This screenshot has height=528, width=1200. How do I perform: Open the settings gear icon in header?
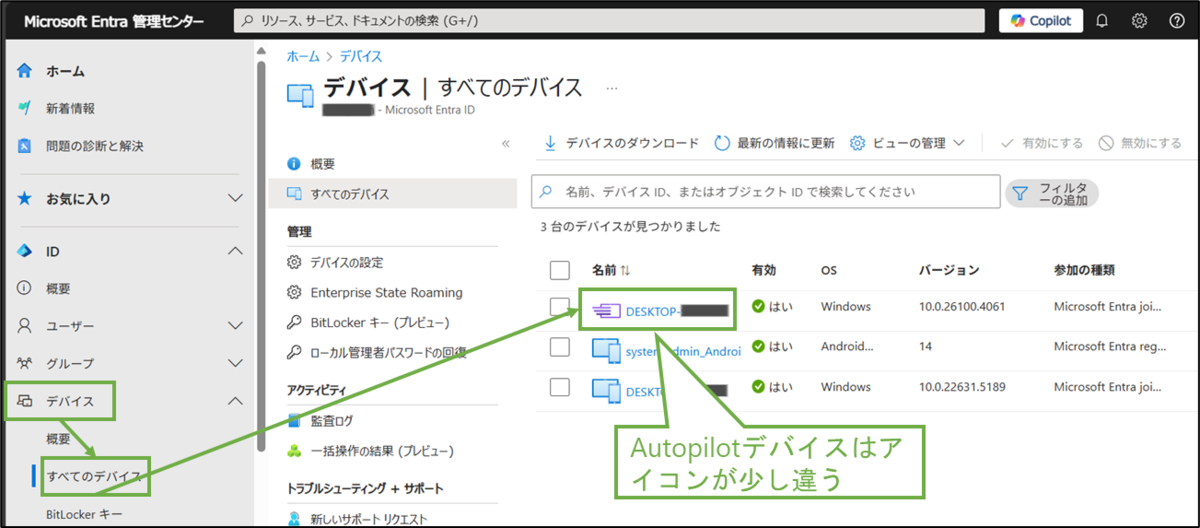tap(1139, 21)
